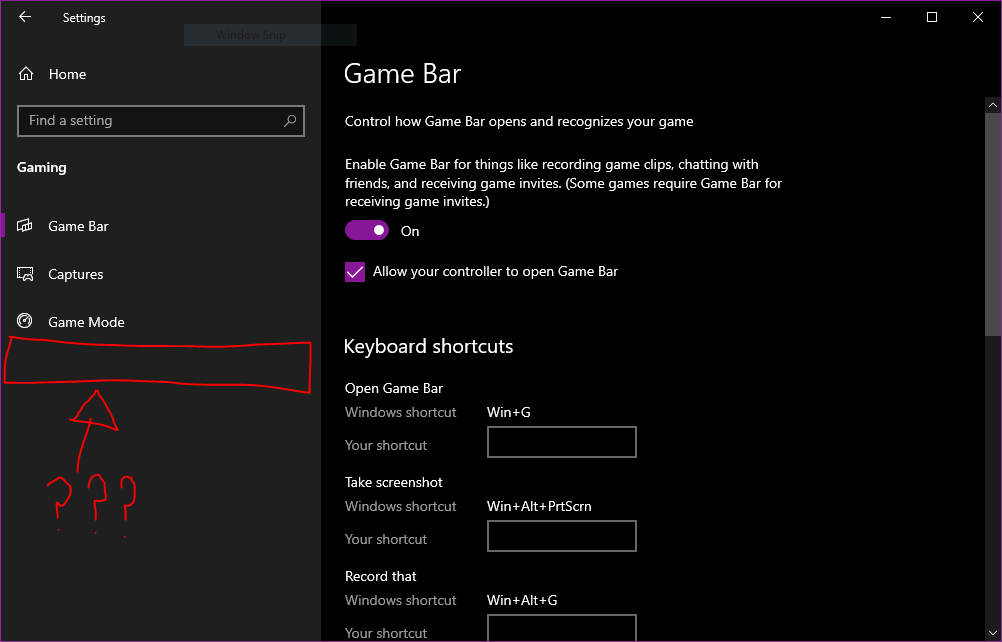Click the search magnifier icon
The width and height of the screenshot is (1002, 642).
click(x=290, y=121)
